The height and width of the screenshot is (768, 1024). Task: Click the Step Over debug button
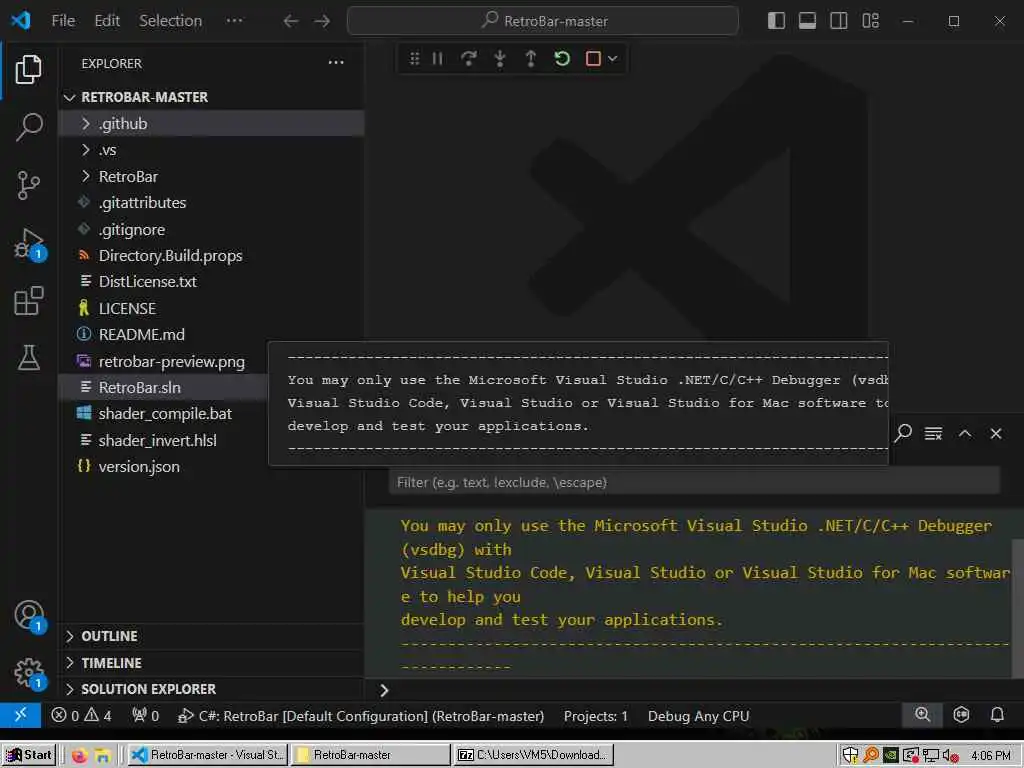pyautogui.click(x=468, y=59)
